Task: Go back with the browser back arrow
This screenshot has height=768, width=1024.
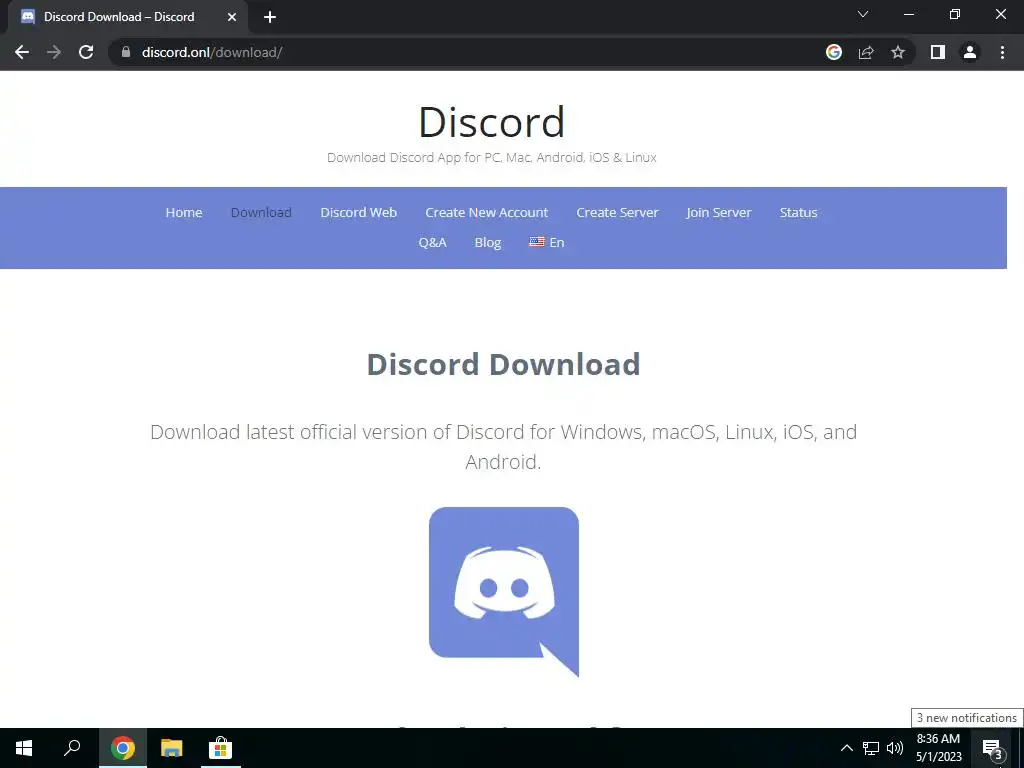Action: (x=22, y=52)
